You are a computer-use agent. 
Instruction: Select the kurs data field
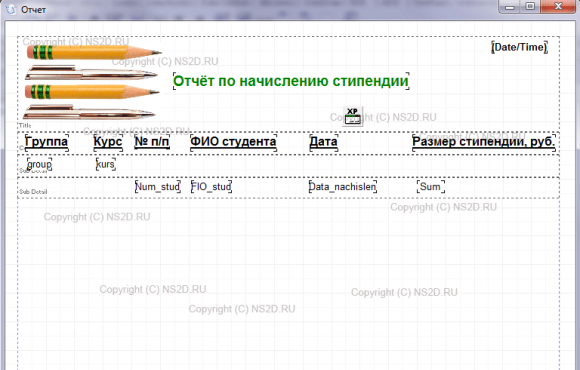coord(105,164)
